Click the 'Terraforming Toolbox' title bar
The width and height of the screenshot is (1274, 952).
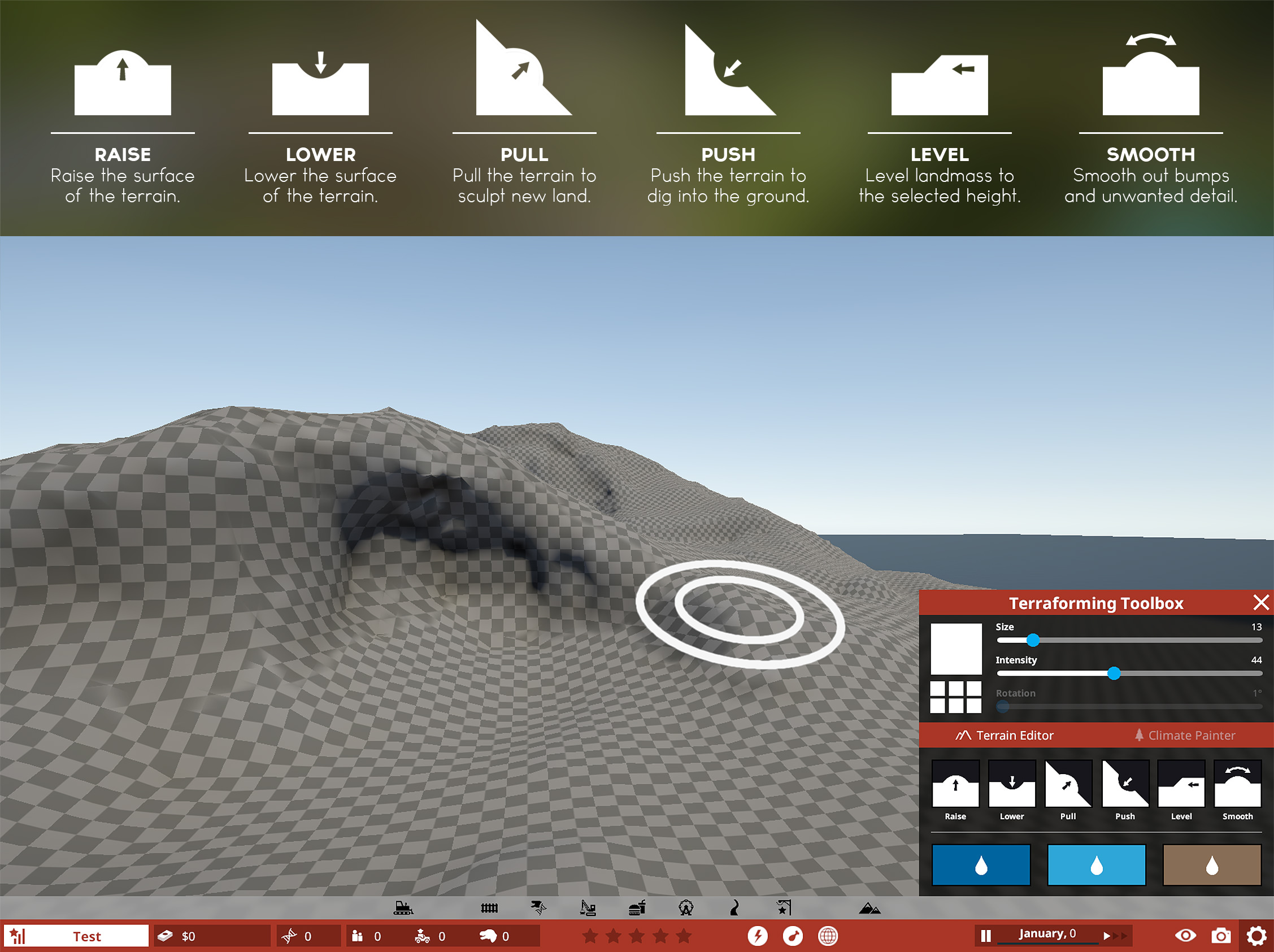[x=1095, y=602]
